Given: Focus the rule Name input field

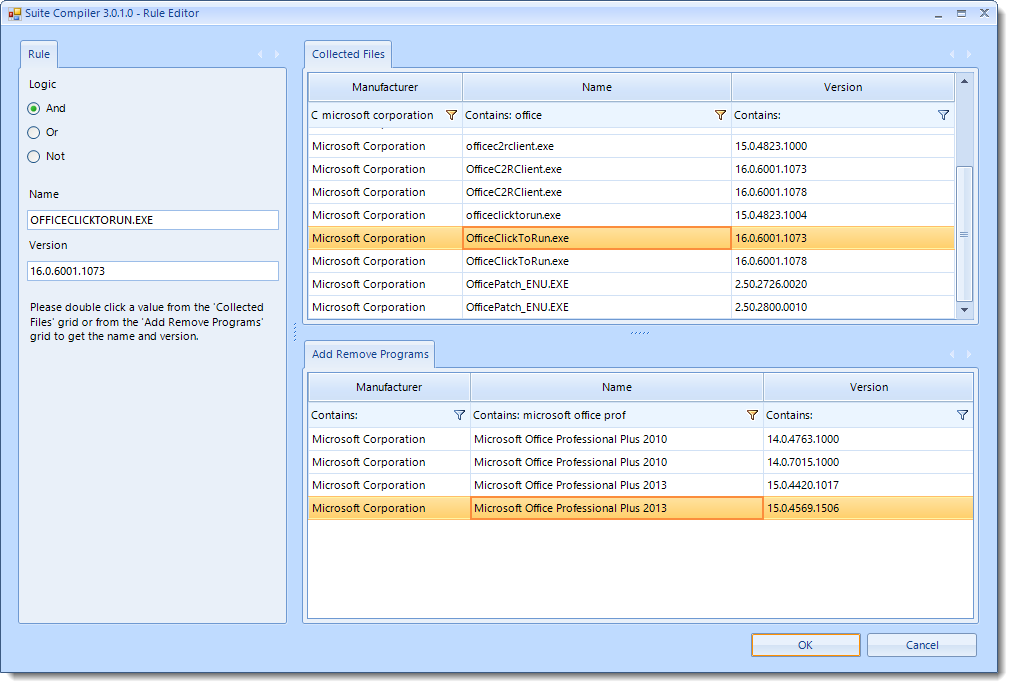Looking at the screenshot, I should (x=153, y=220).
